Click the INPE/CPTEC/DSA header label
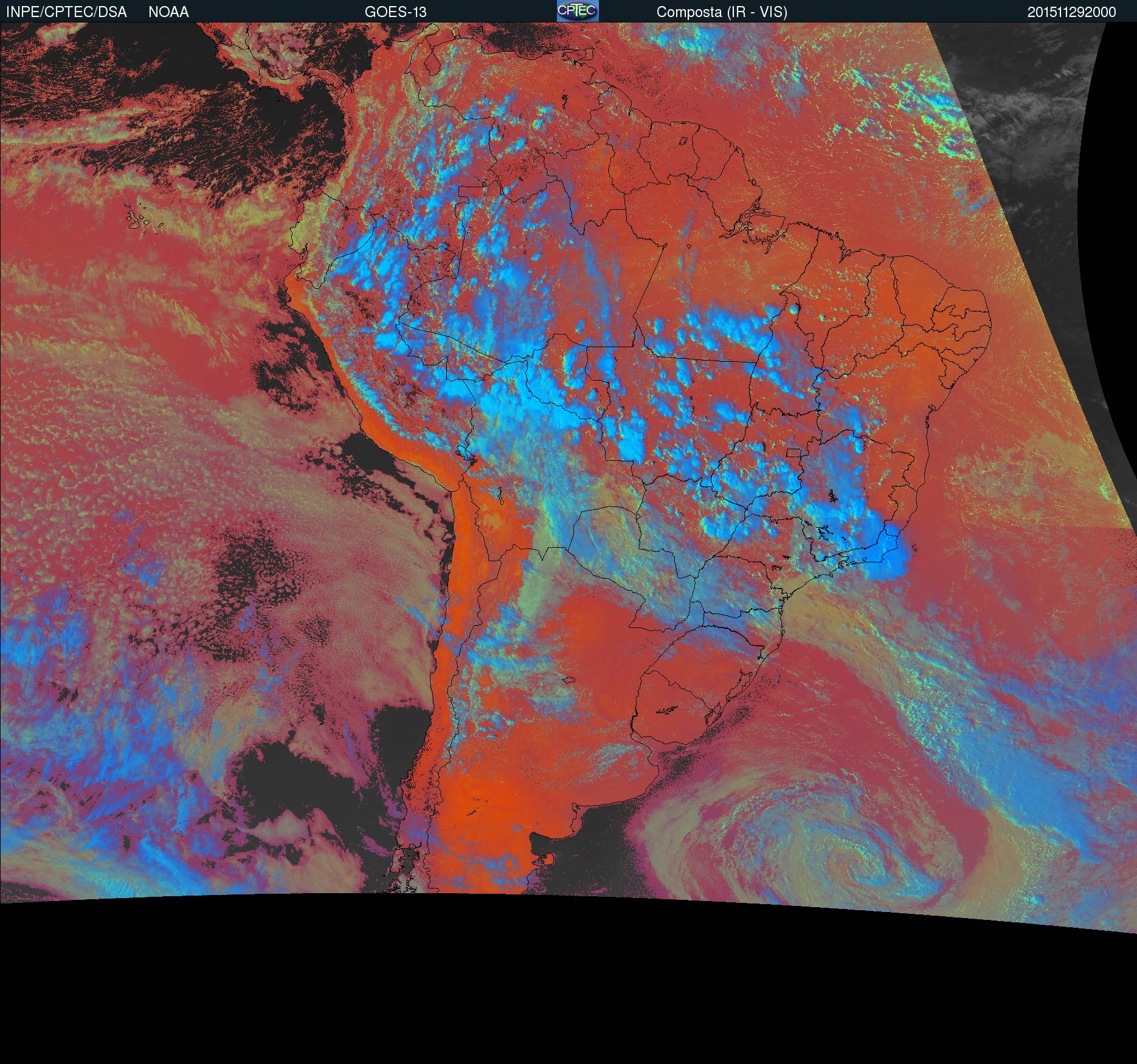 tap(66, 12)
